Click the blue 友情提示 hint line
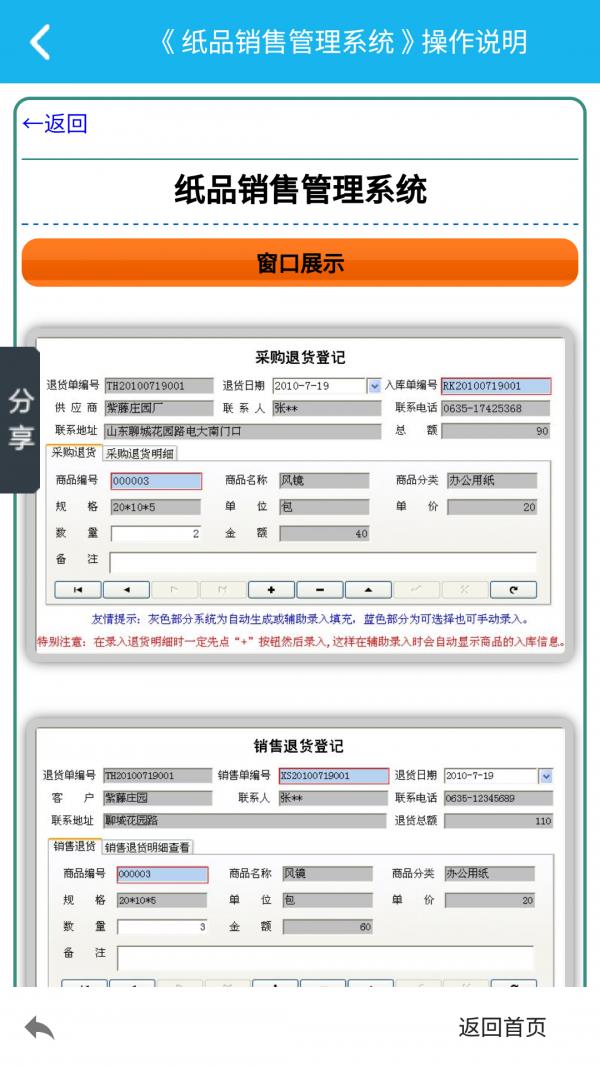This screenshot has width=600, height=1067. click(x=310, y=620)
